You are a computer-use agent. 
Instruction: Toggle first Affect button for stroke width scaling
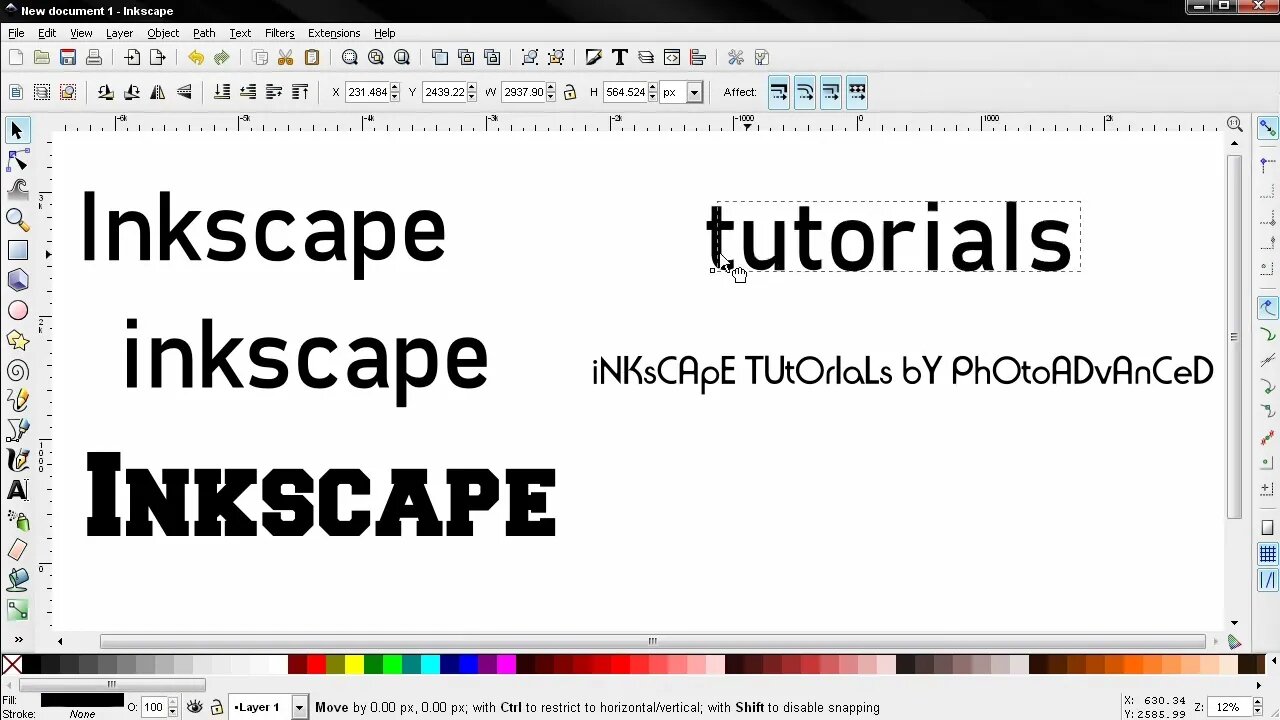(779, 92)
